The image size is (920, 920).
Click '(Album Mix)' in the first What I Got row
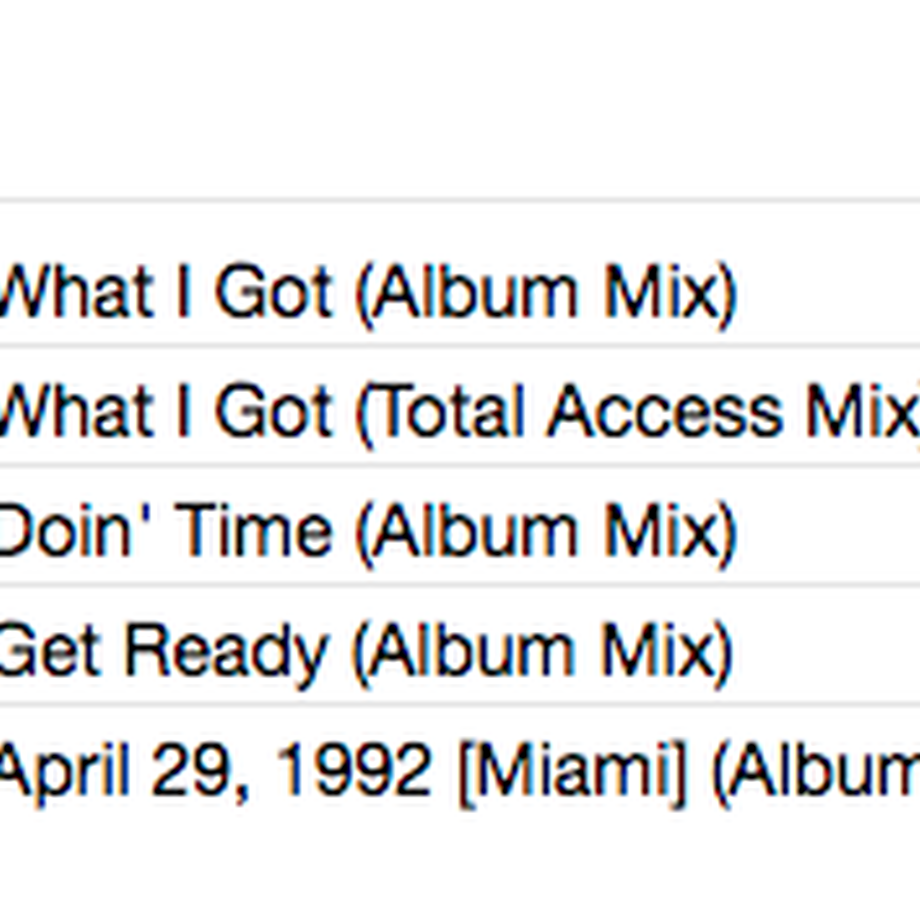(x=546, y=295)
